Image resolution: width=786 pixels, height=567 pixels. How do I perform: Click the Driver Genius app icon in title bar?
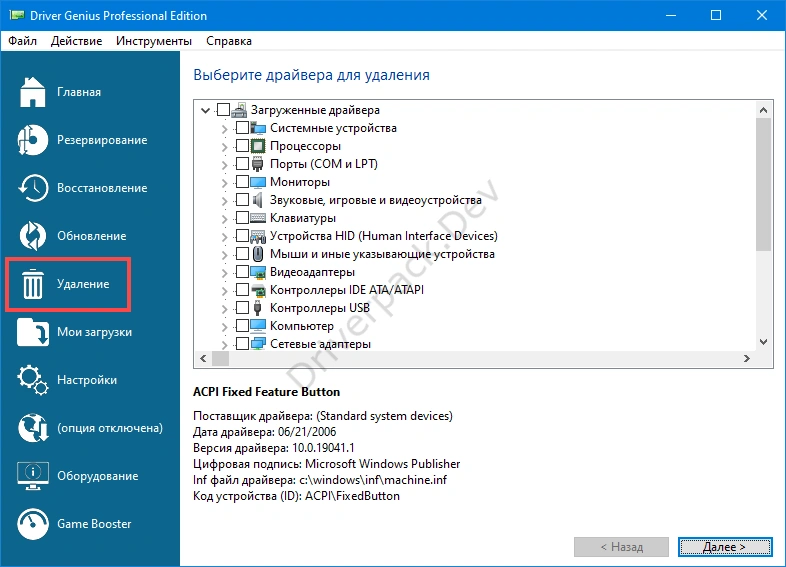tap(17, 15)
